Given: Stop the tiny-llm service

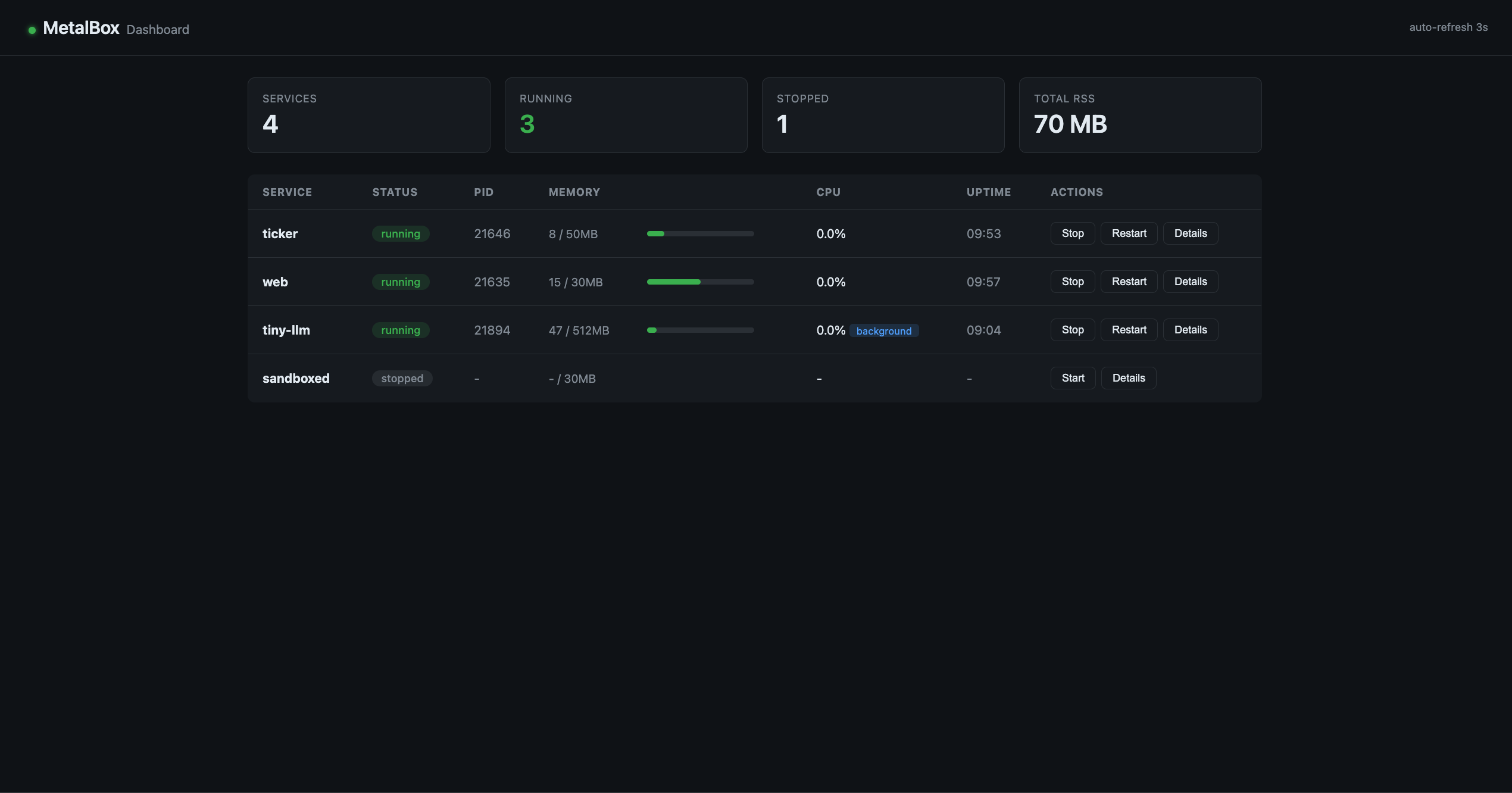Looking at the screenshot, I should point(1073,330).
